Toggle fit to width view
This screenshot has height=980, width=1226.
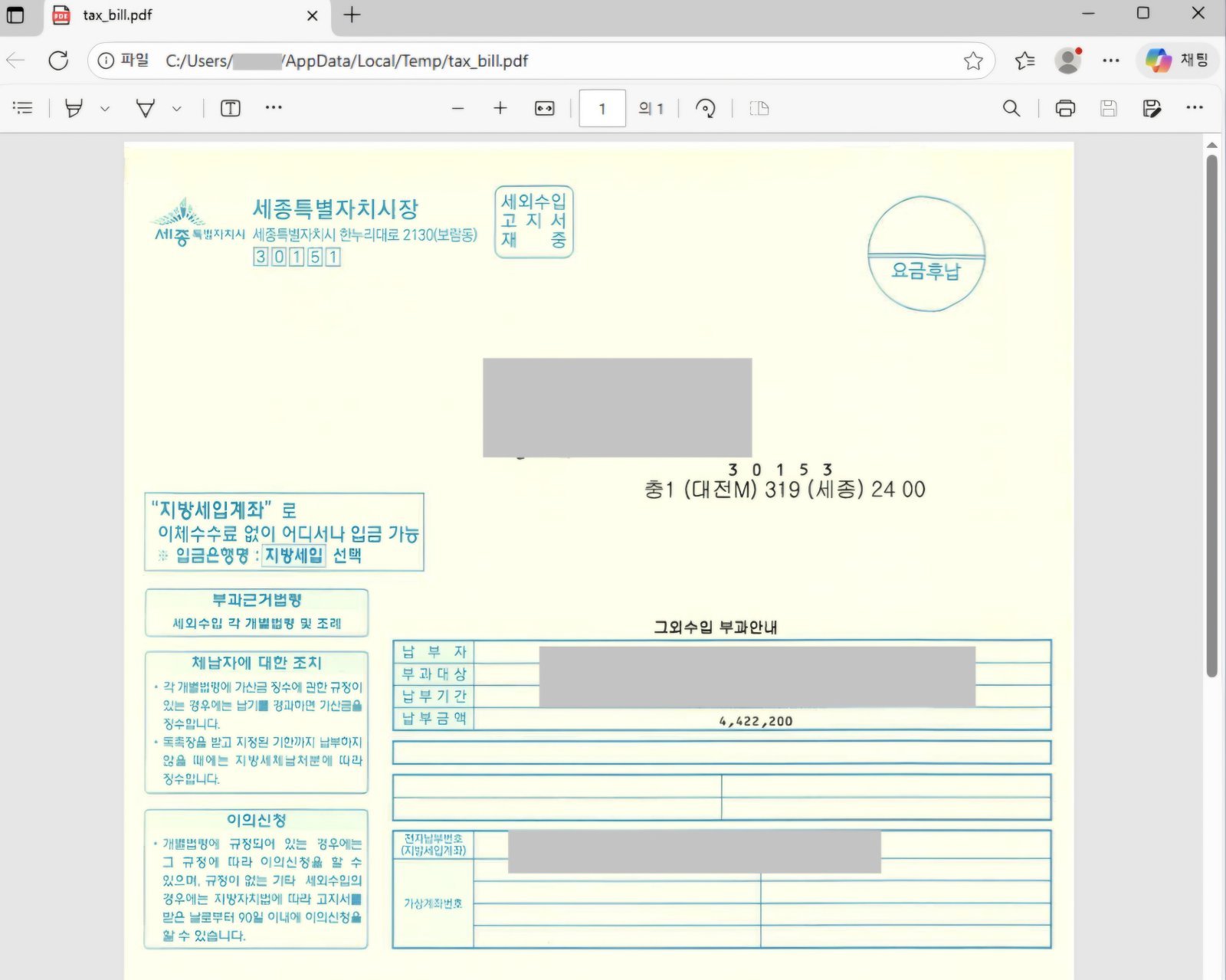coord(544,108)
